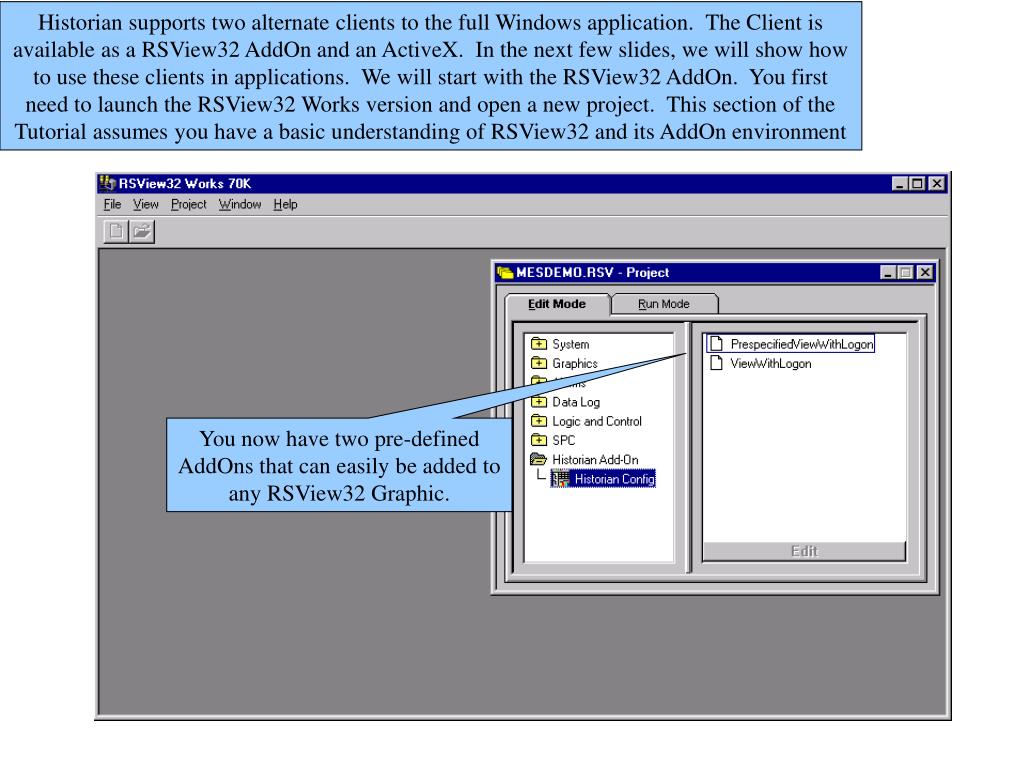Open the File menu

click(x=112, y=204)
